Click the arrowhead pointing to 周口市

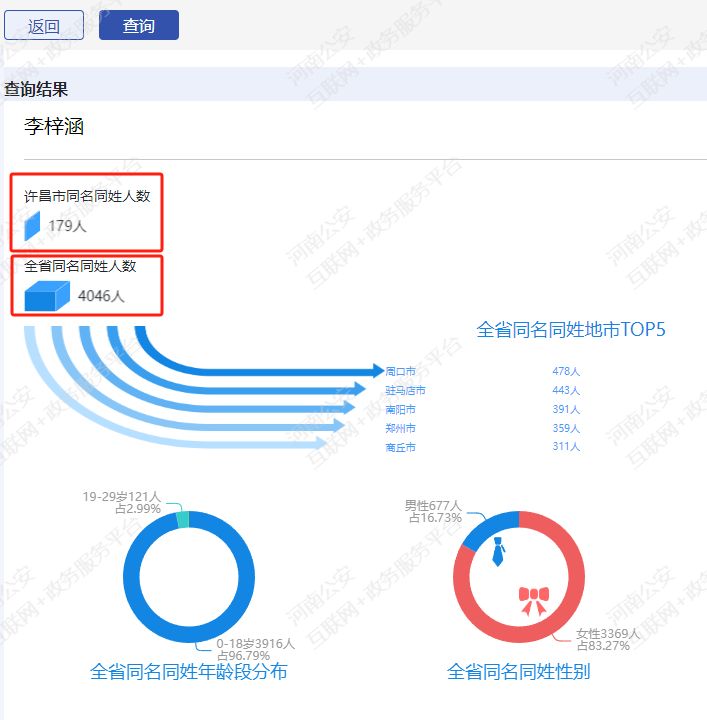tap(377, 371)
